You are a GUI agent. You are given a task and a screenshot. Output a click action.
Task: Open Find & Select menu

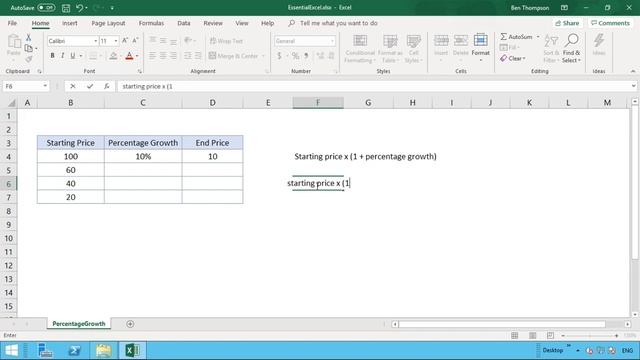click(571, 49)
